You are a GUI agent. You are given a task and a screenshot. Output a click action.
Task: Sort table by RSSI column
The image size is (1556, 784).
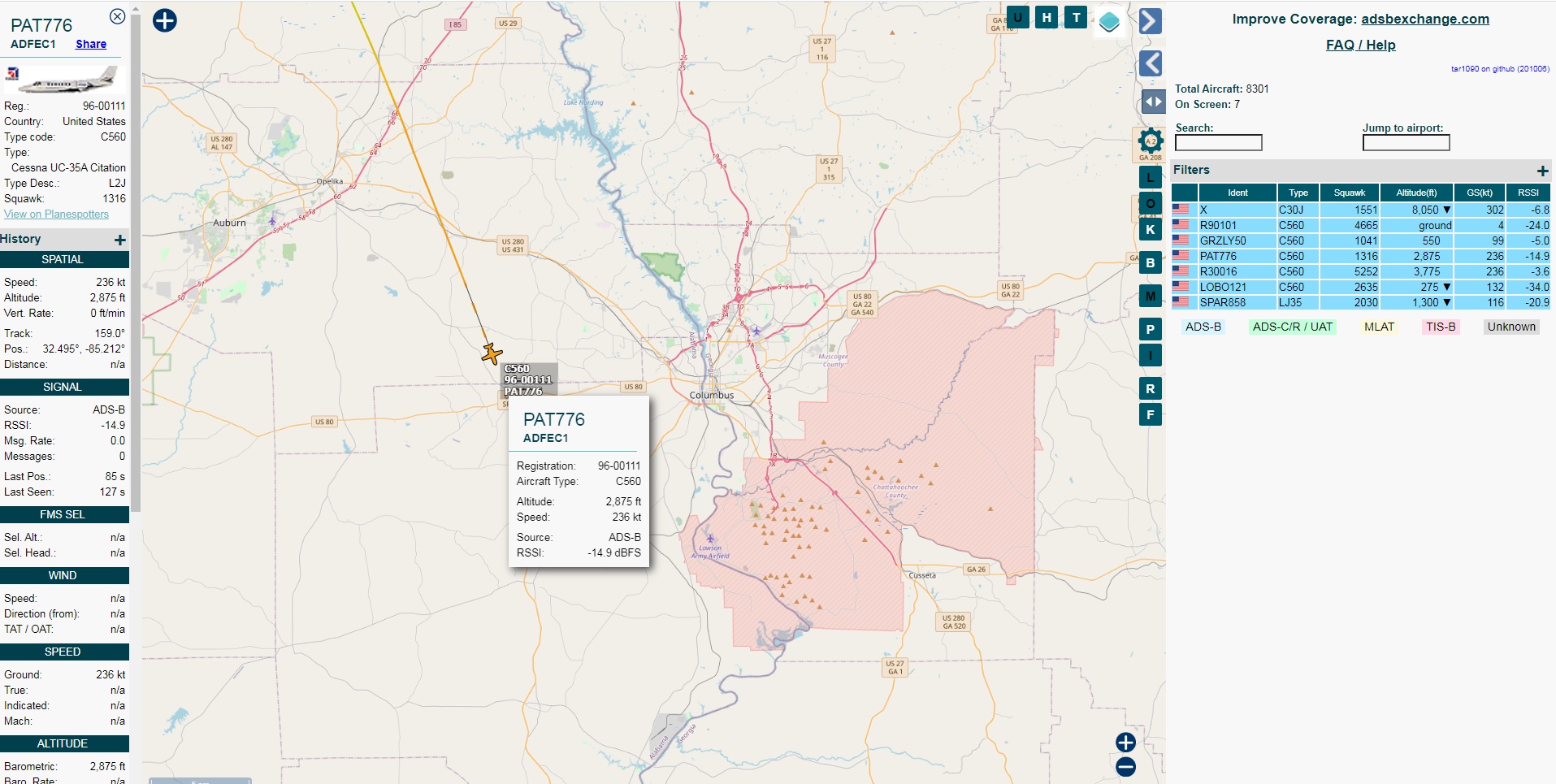click(1528, 193)
